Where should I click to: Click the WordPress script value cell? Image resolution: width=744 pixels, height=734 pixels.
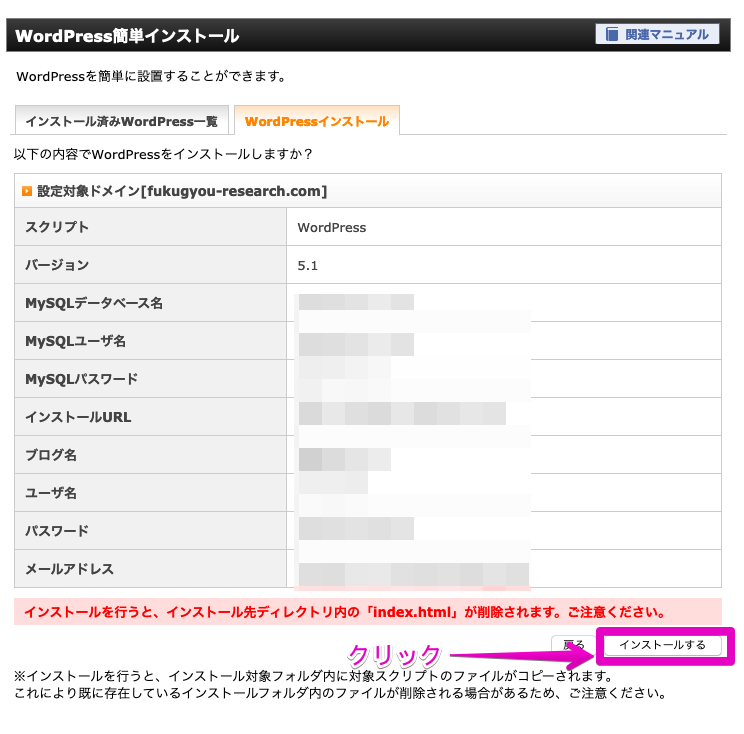[503, 227]
